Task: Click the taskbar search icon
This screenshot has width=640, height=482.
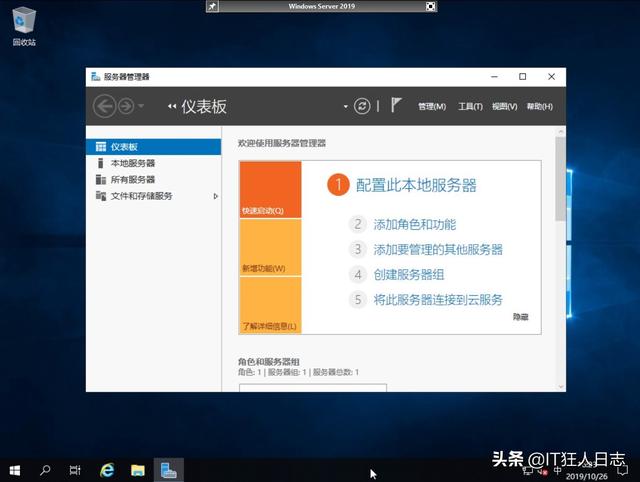Action: [45, 471]
